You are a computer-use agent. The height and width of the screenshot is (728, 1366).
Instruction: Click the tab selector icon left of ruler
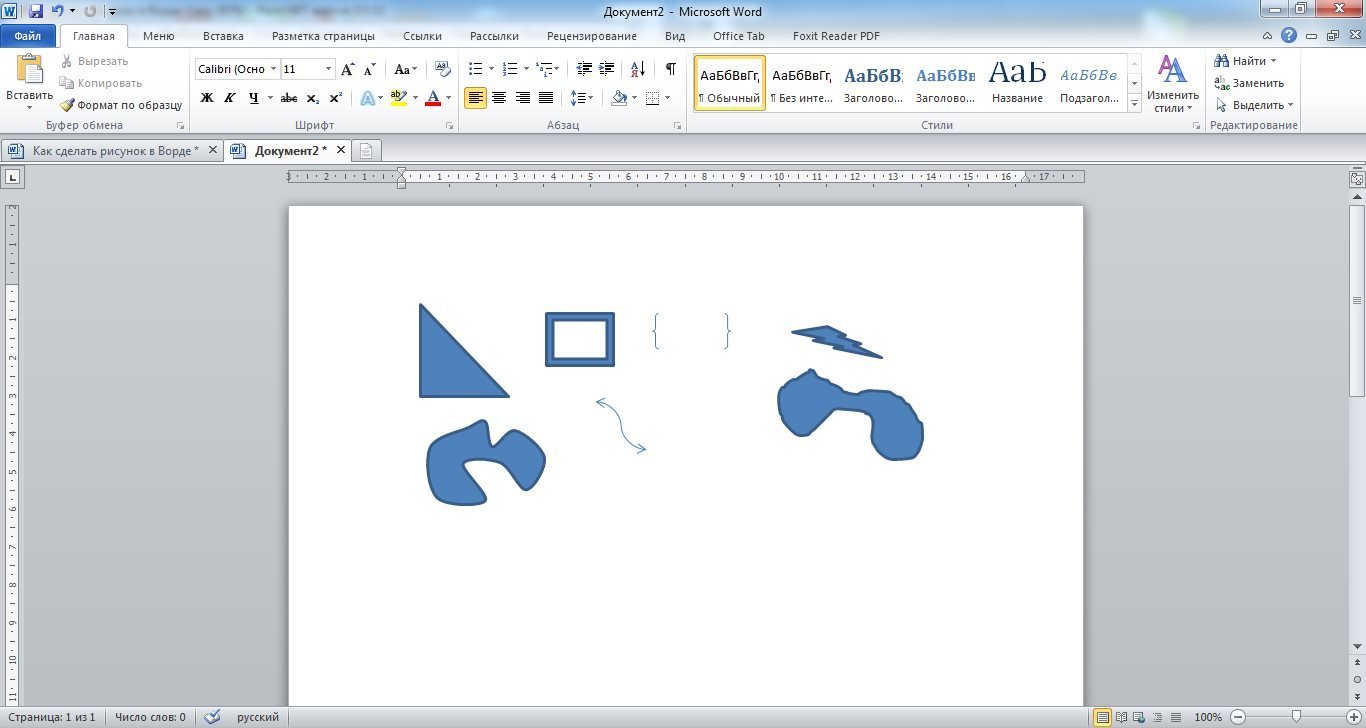pos(13,178)
